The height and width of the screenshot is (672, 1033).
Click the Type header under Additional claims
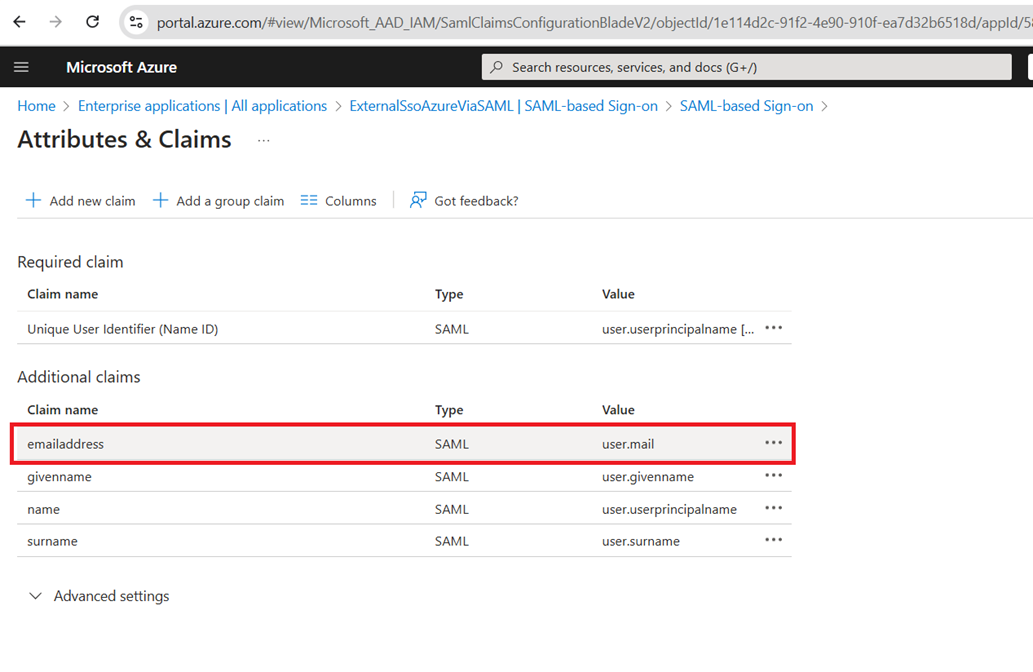[449, 410]
